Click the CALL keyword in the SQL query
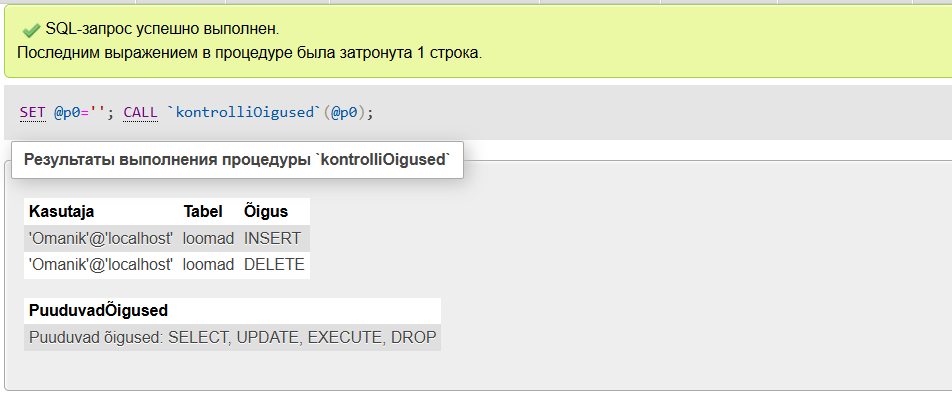Image resolution: width=952 pixels, height=408 pixels. 141,113
